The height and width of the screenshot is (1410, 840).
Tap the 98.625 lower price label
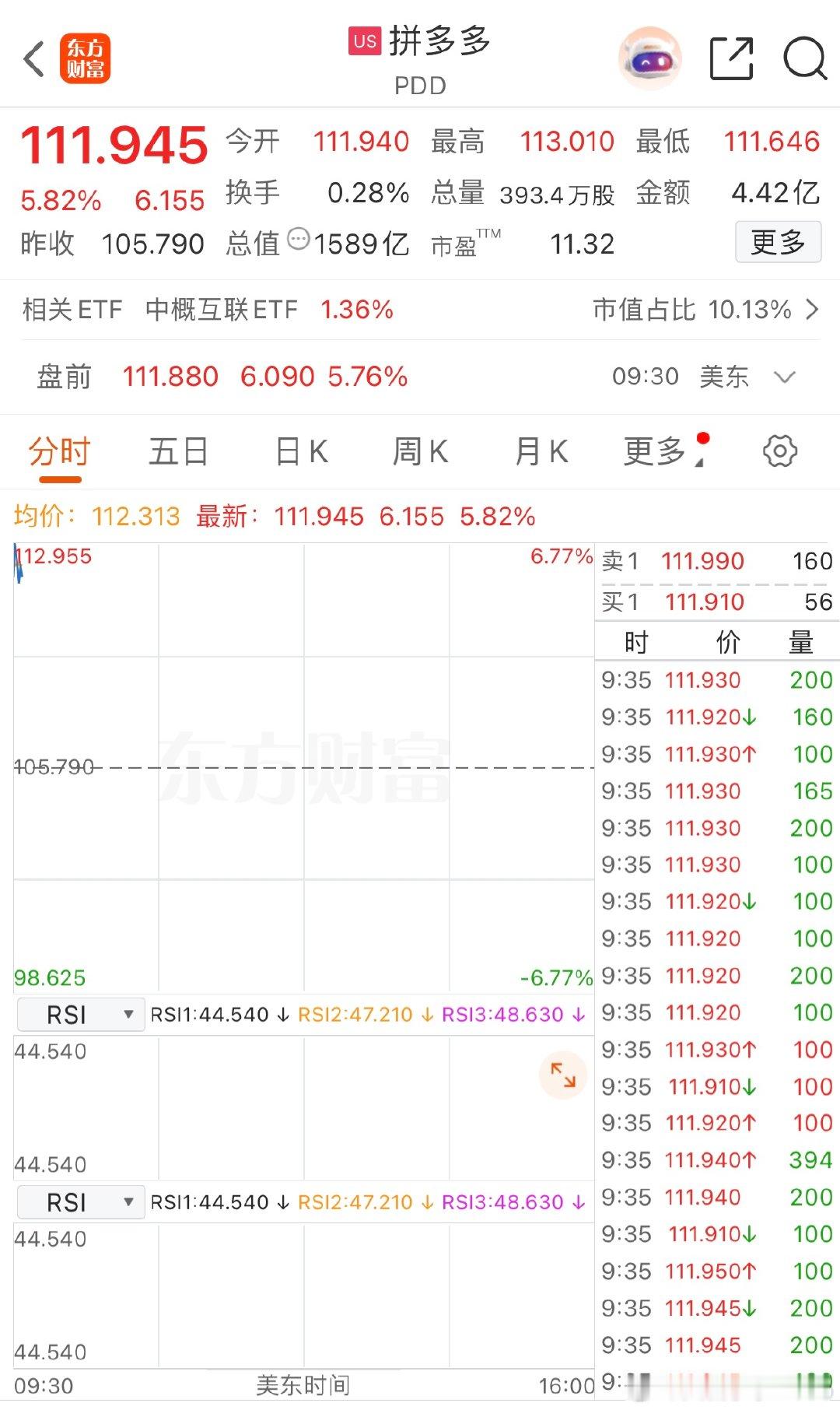tap(50, 977)
